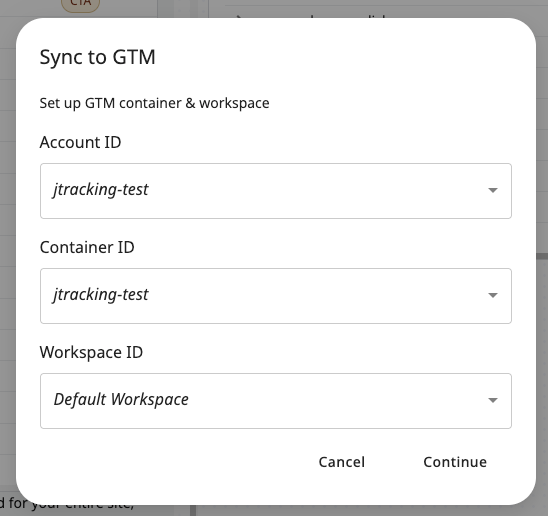The width and height of the screenshot is (548, 516).
Task: Open the Account ID select box
Action: coord(276,191)
